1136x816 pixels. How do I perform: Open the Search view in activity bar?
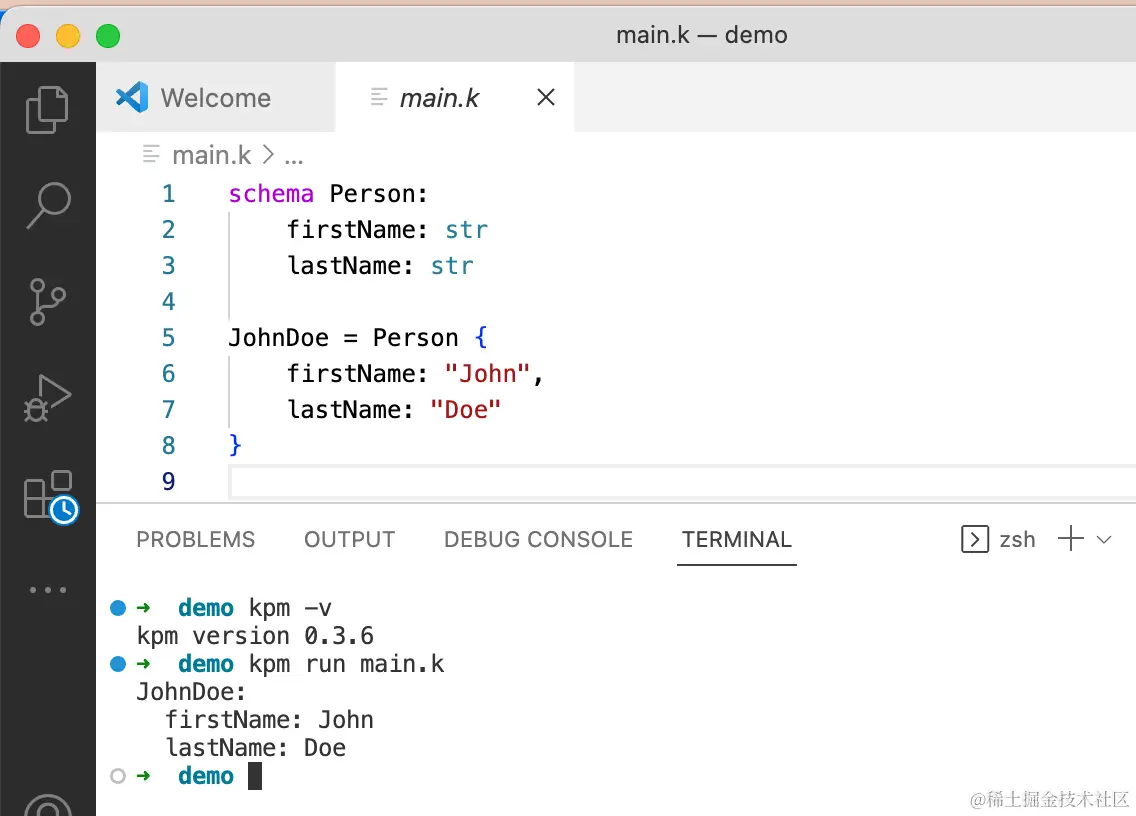[x=49, y=205]
